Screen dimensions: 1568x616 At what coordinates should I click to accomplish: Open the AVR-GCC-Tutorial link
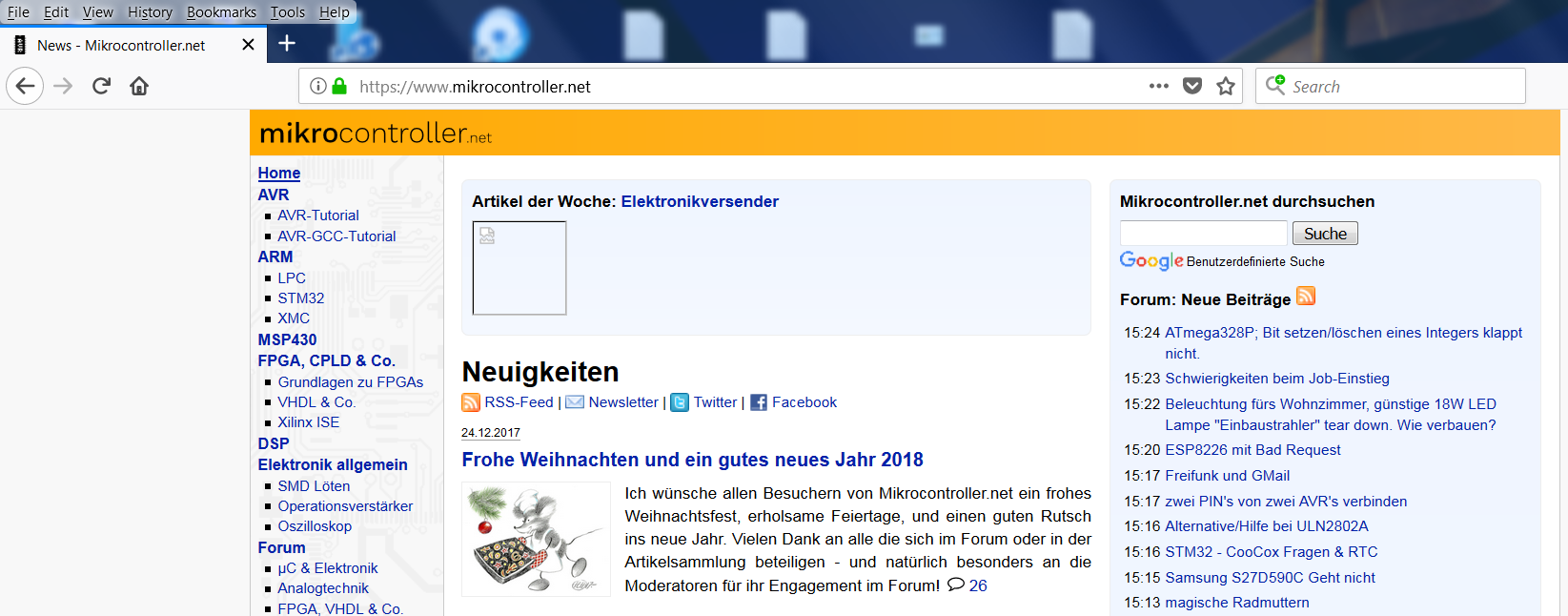(x=336, y=236)
